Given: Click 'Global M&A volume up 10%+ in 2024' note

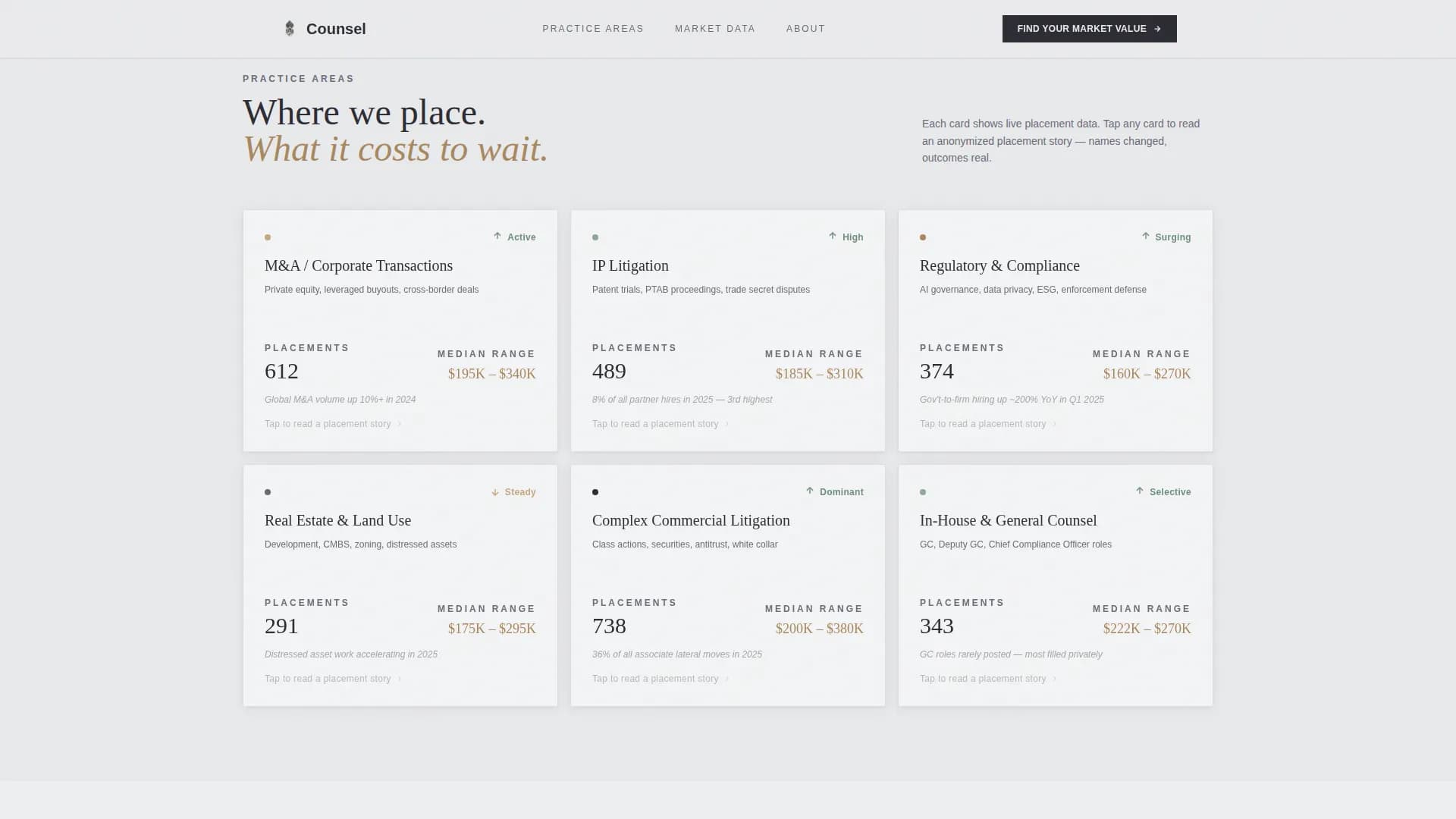Looking at the screenshot, I should pyautogui.click(x=340, y=400).
